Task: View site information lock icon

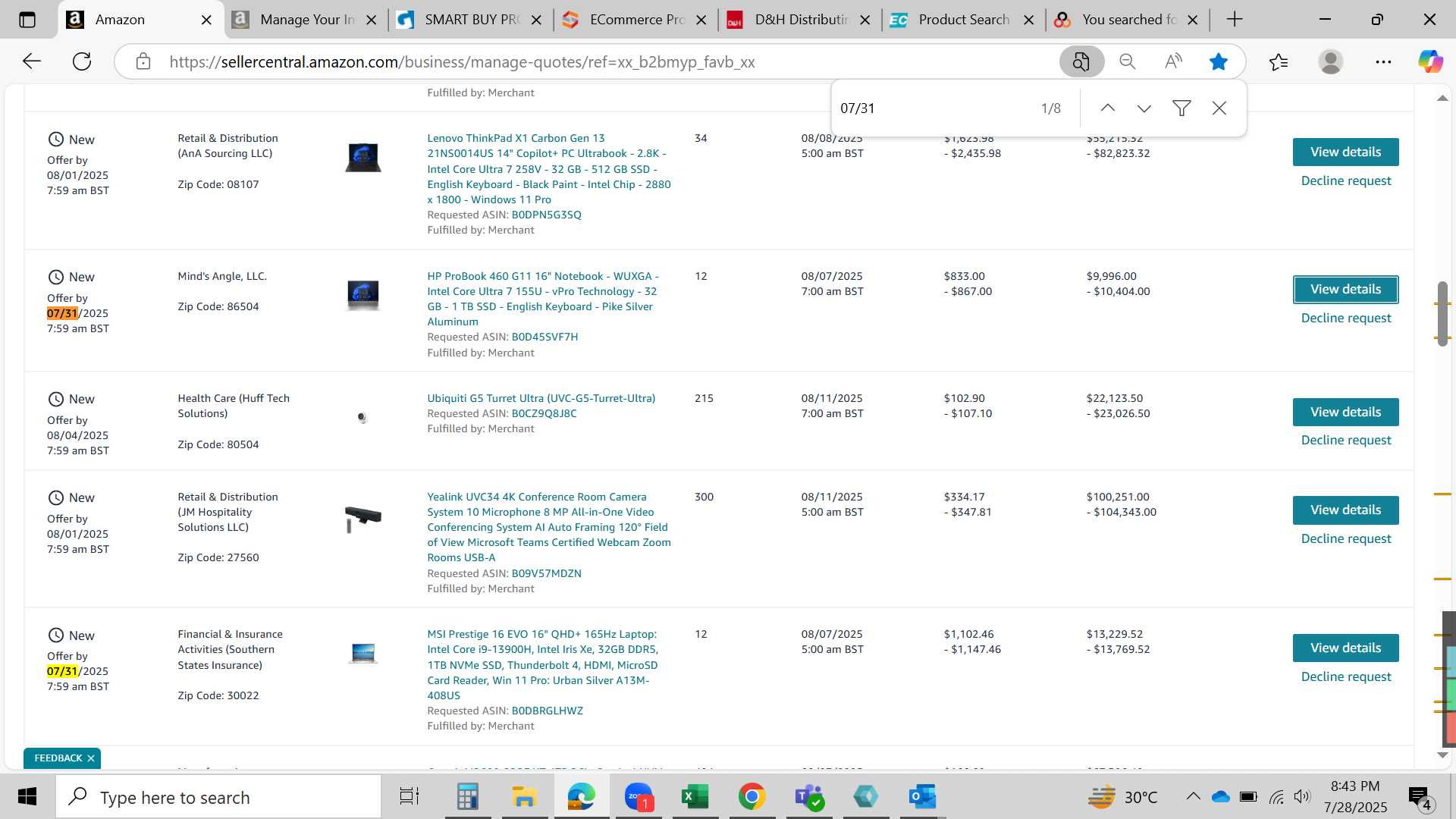Action: click(x=143, y=61)
